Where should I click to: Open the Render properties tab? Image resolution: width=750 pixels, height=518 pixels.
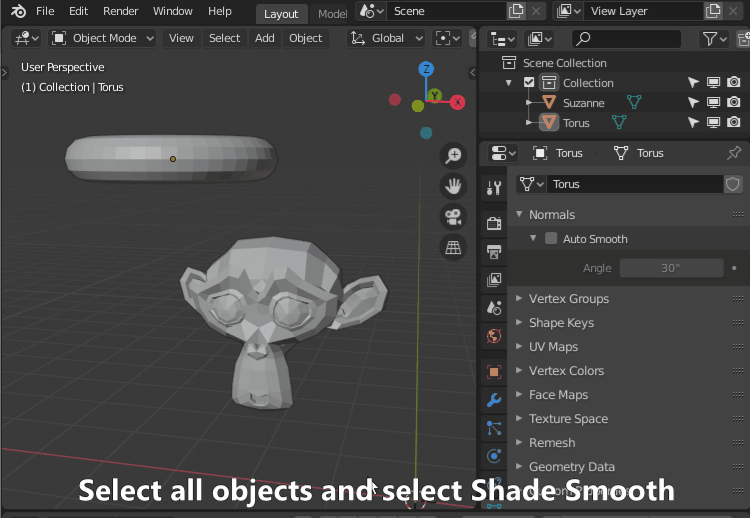pyautogui.click(x=494, y=223)
